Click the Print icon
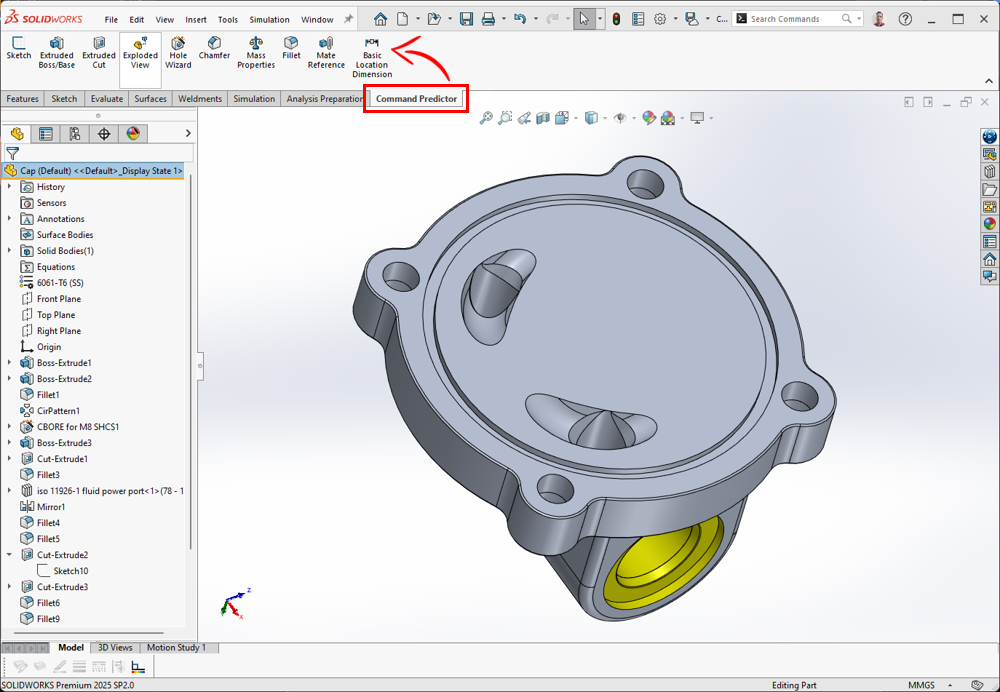This screenshot has height=692, width=1000. click(x=489, y=19)
